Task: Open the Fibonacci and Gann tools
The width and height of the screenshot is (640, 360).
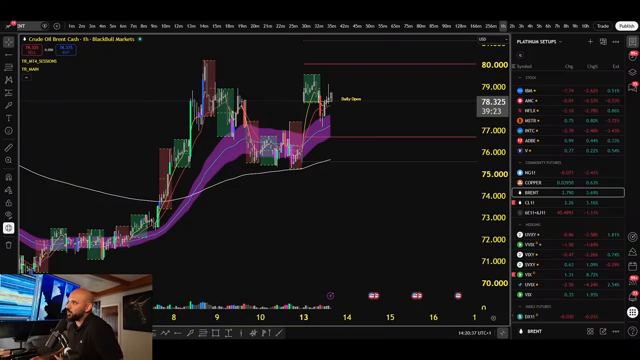Action: 9,67
